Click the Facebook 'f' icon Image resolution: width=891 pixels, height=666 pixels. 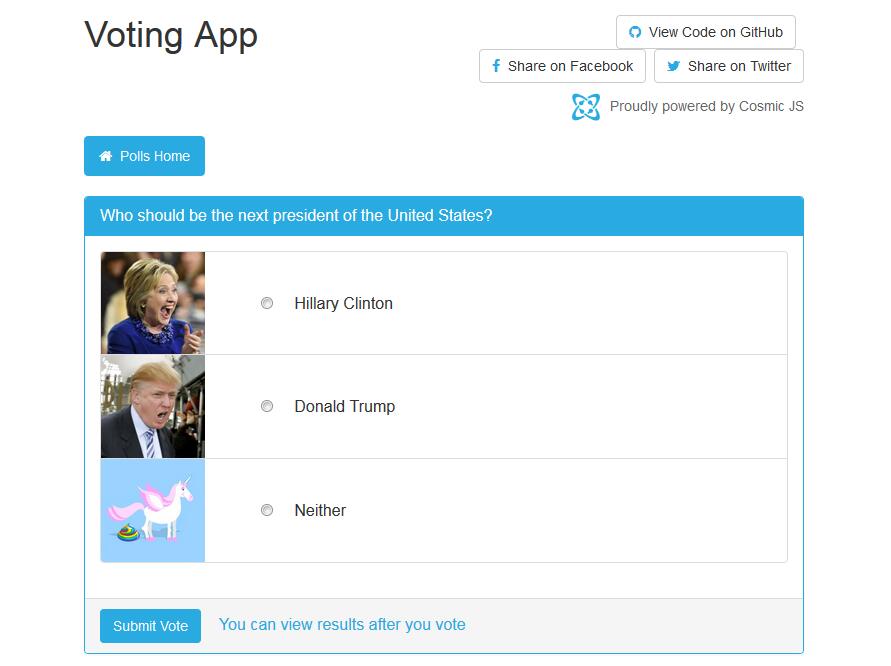[496, 66]
